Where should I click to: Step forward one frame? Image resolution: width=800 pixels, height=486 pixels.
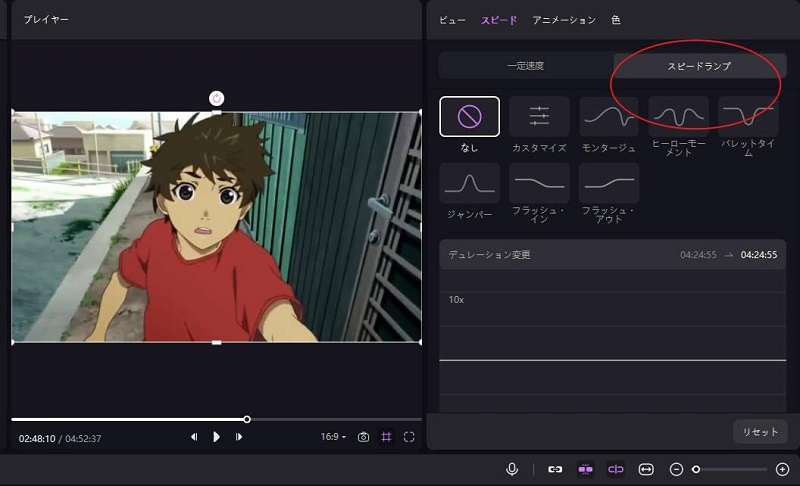(239, 437)
